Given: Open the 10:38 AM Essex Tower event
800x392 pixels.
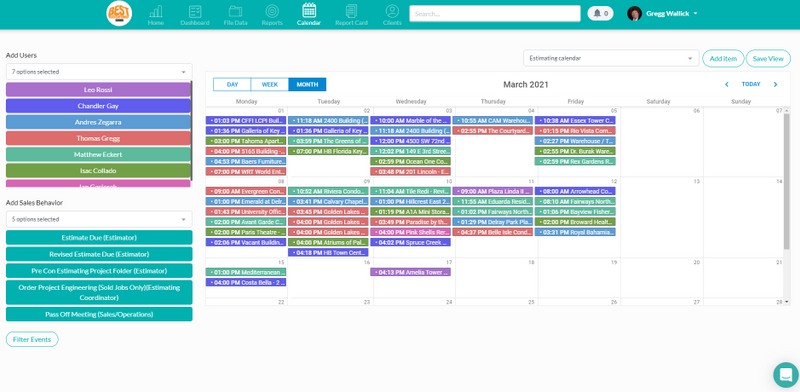Looking at the screenshot, I should tap(576, 120).
